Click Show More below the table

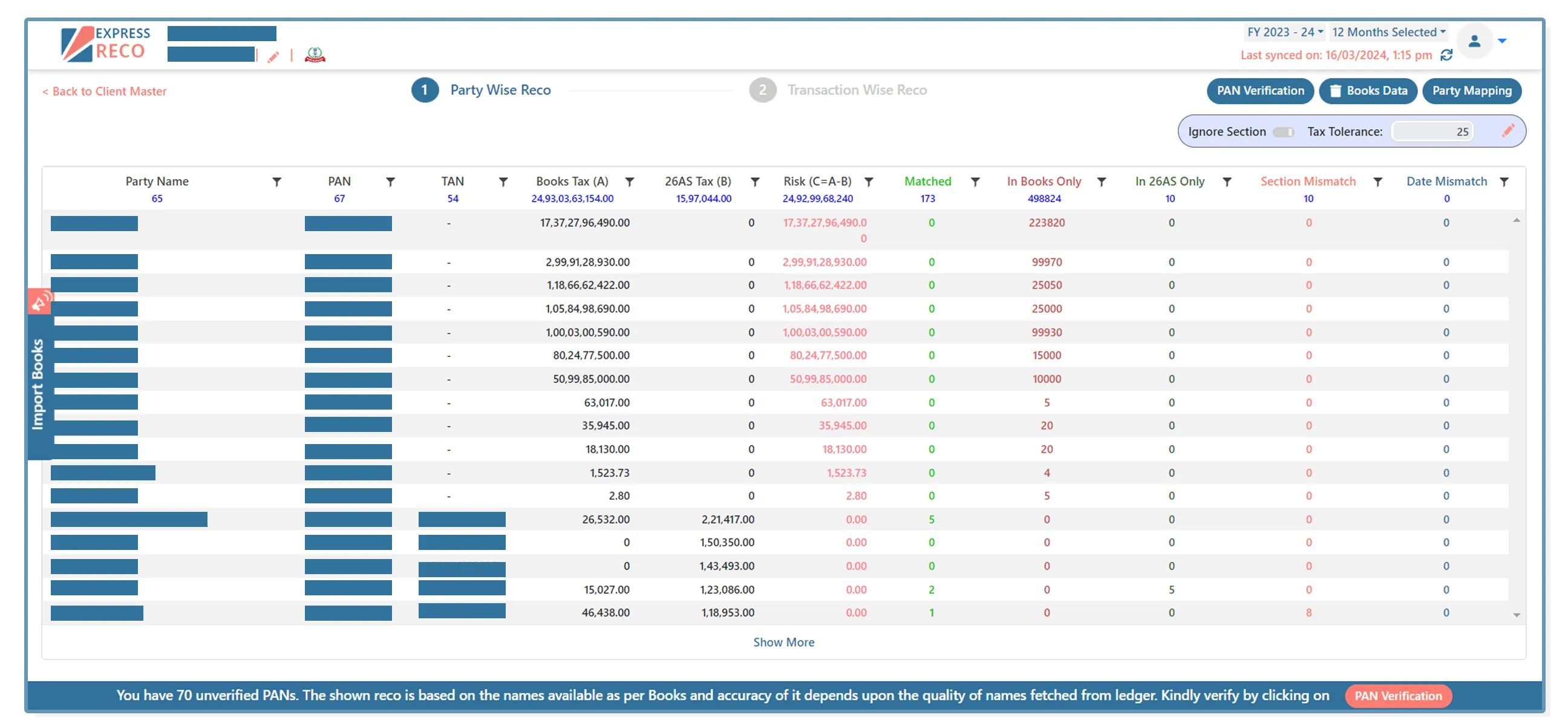(783, 642)
